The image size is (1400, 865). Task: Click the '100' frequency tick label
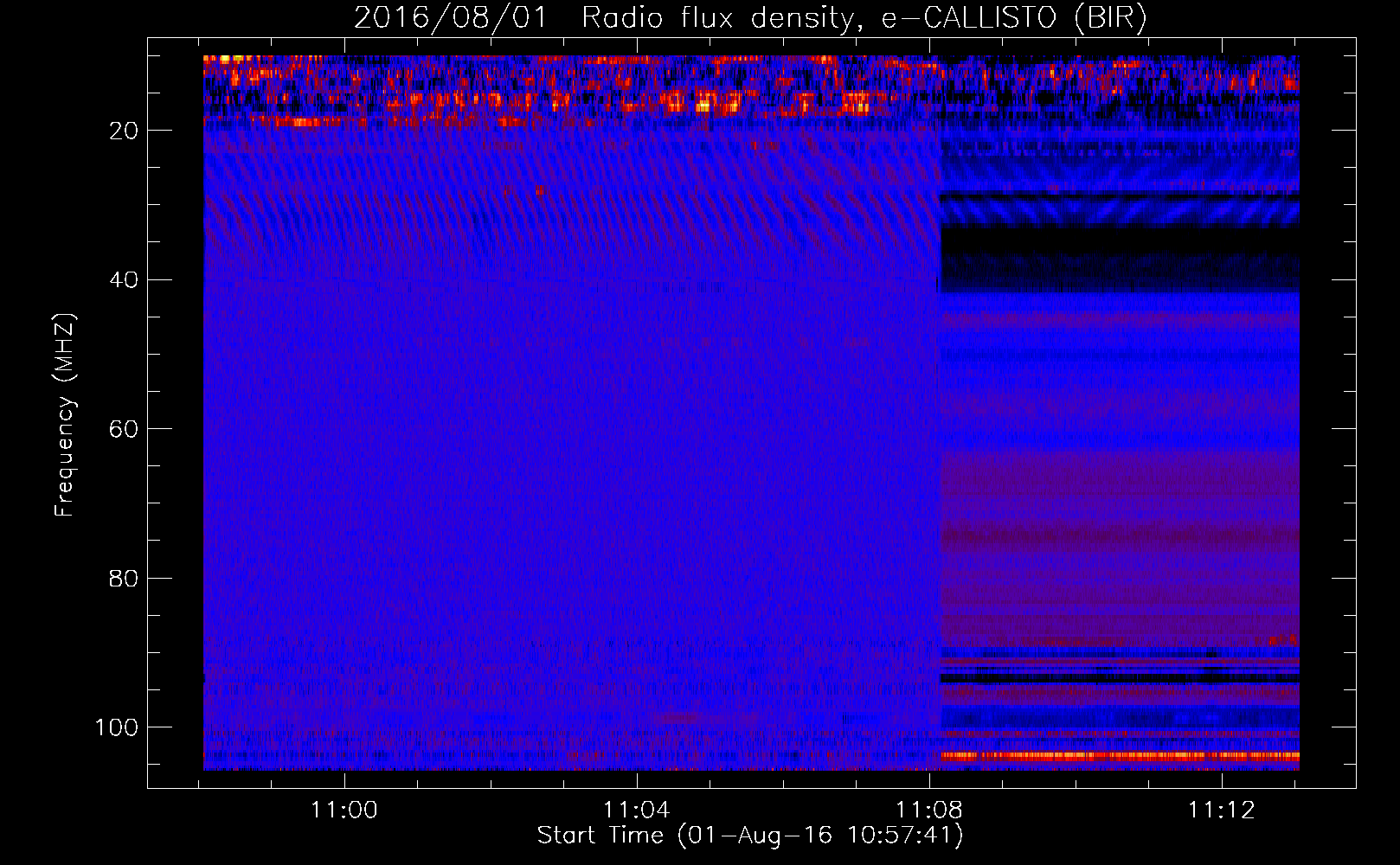[x=117, y=727]
